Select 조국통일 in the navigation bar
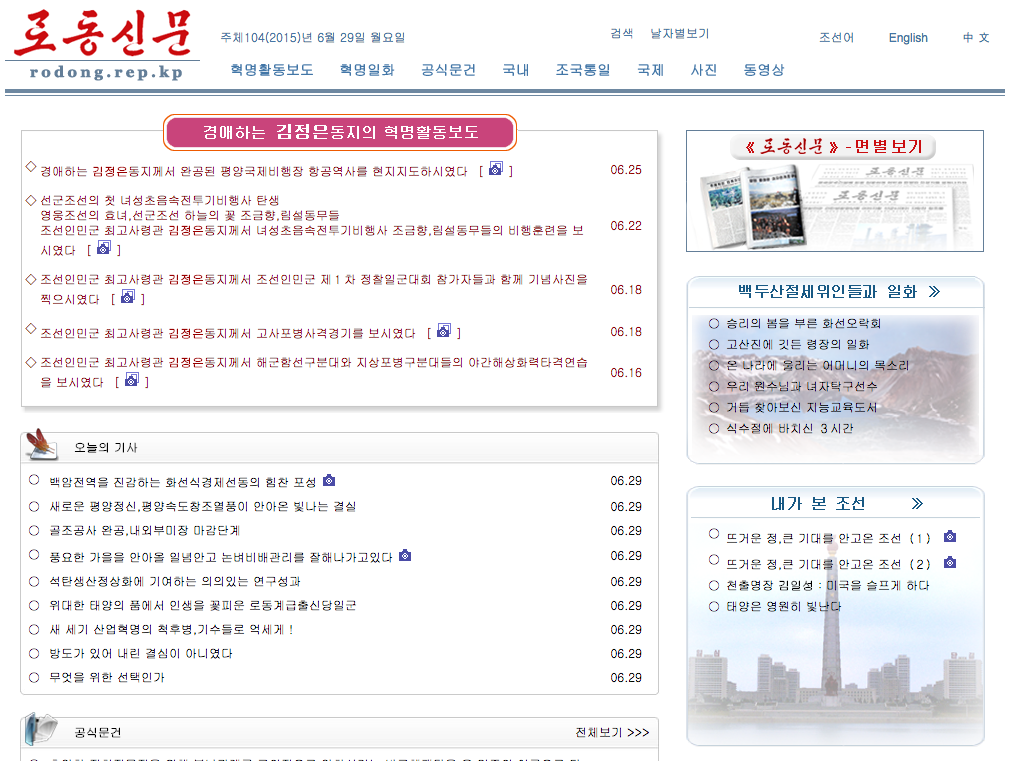This screenshot has height=761, width=1012. coord(583,70)
